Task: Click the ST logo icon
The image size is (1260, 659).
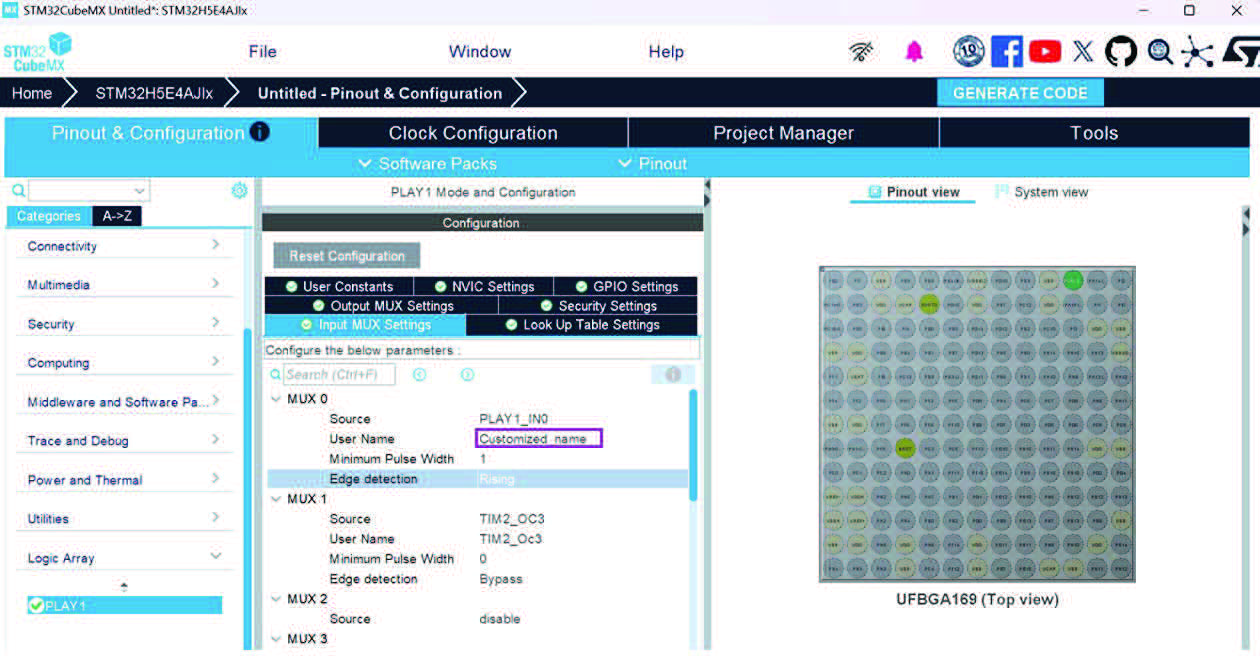Action: coord(1240,52)
